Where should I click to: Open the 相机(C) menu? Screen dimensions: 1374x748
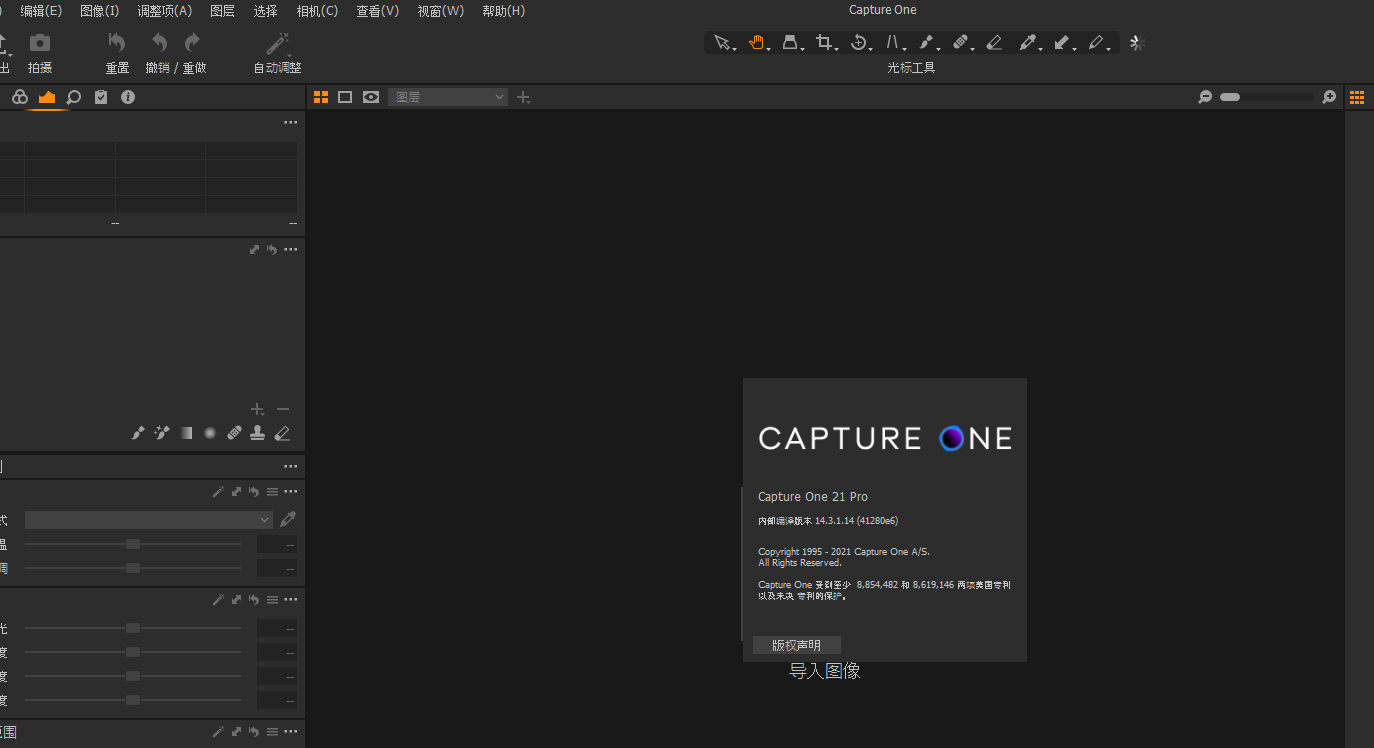coord(317,10)
